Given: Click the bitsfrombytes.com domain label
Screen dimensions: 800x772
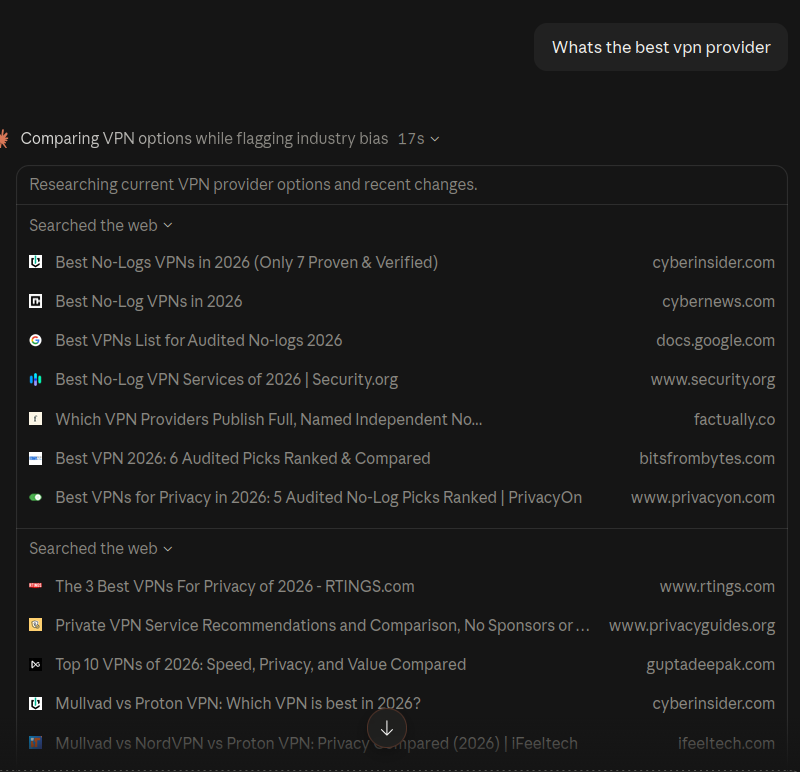Looking at the screenshot, I should 707,458.
